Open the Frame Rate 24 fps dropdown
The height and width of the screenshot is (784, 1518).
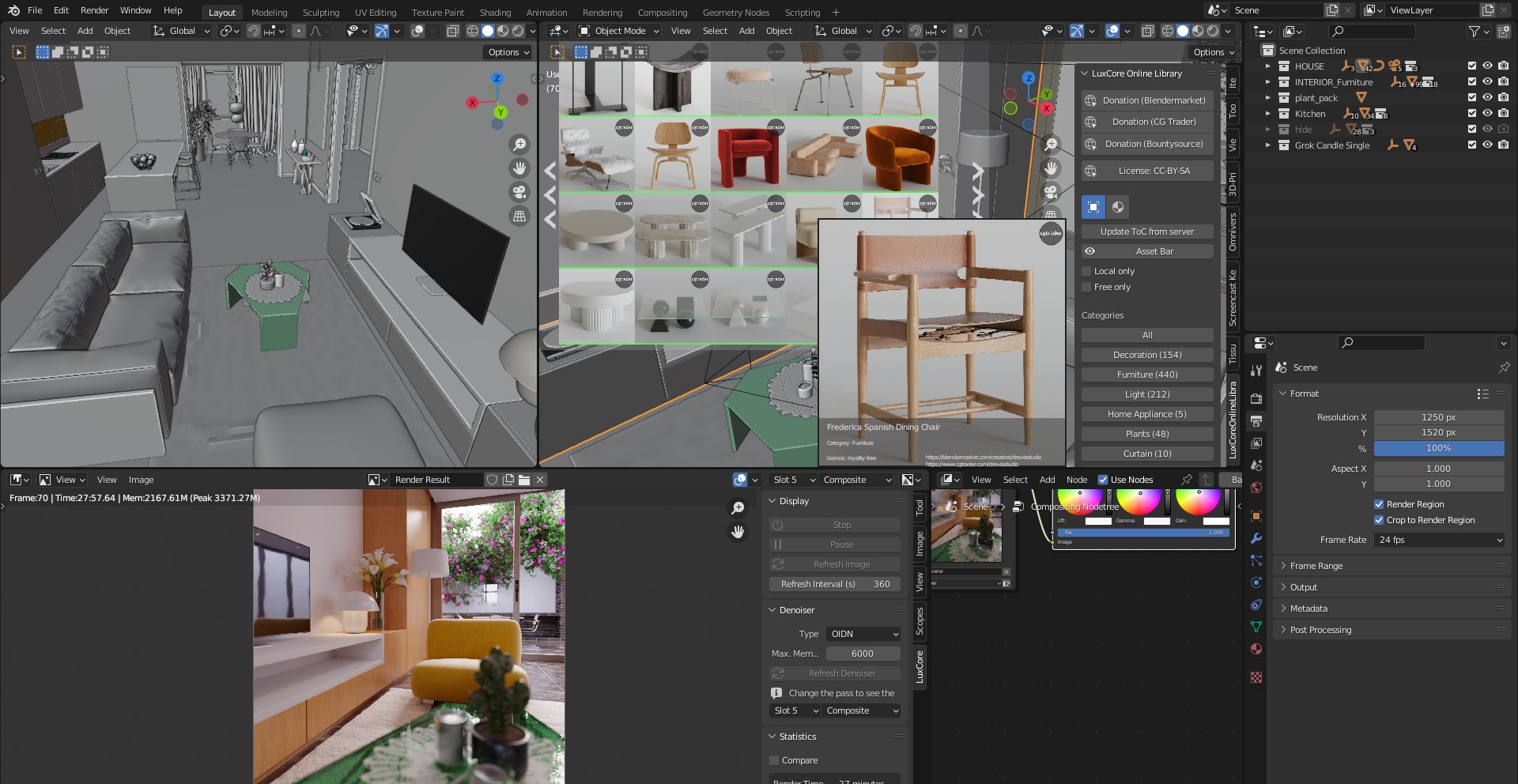(x=1439, y=540)
